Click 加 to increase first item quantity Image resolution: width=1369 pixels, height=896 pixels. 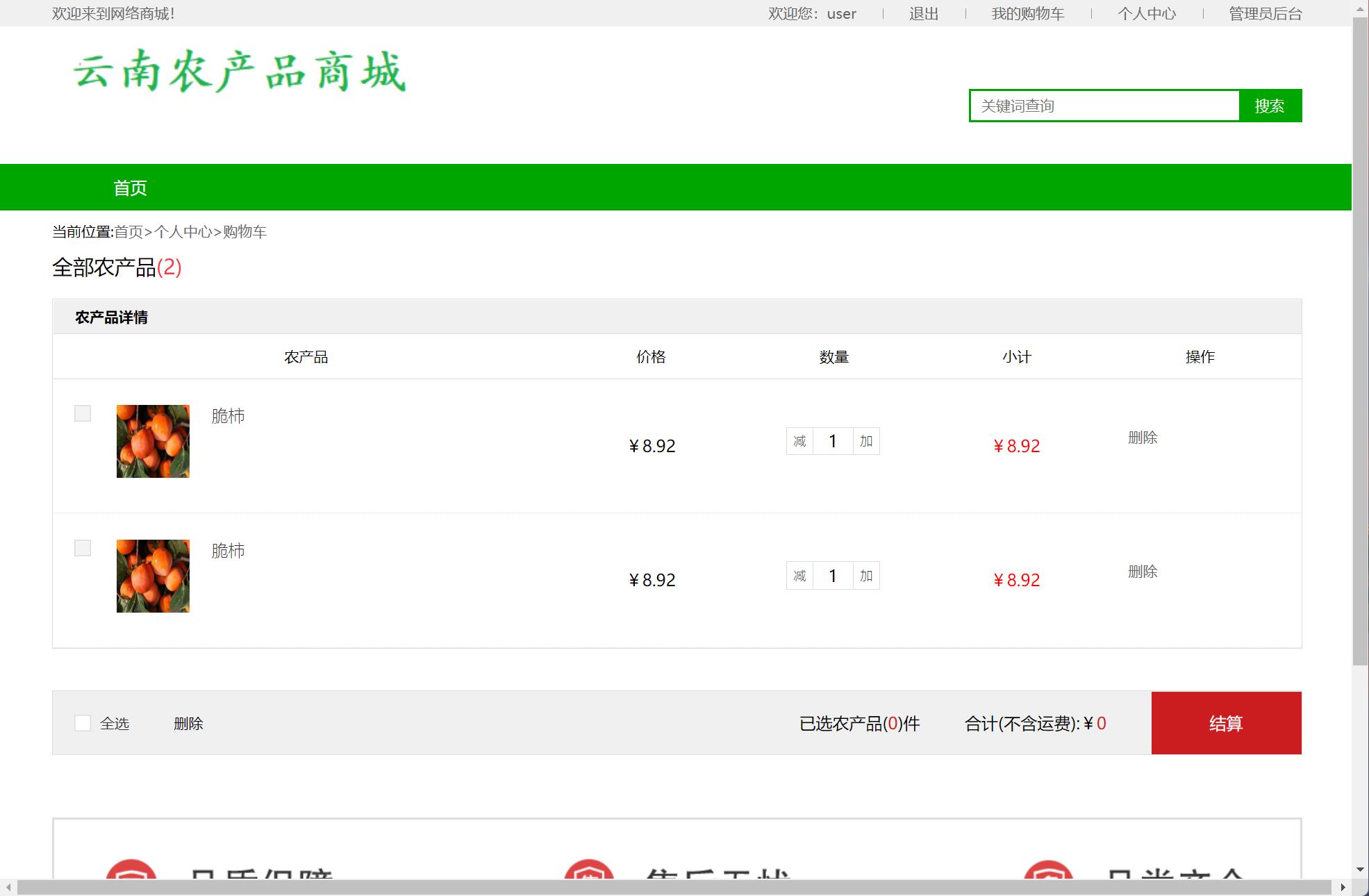865,441
